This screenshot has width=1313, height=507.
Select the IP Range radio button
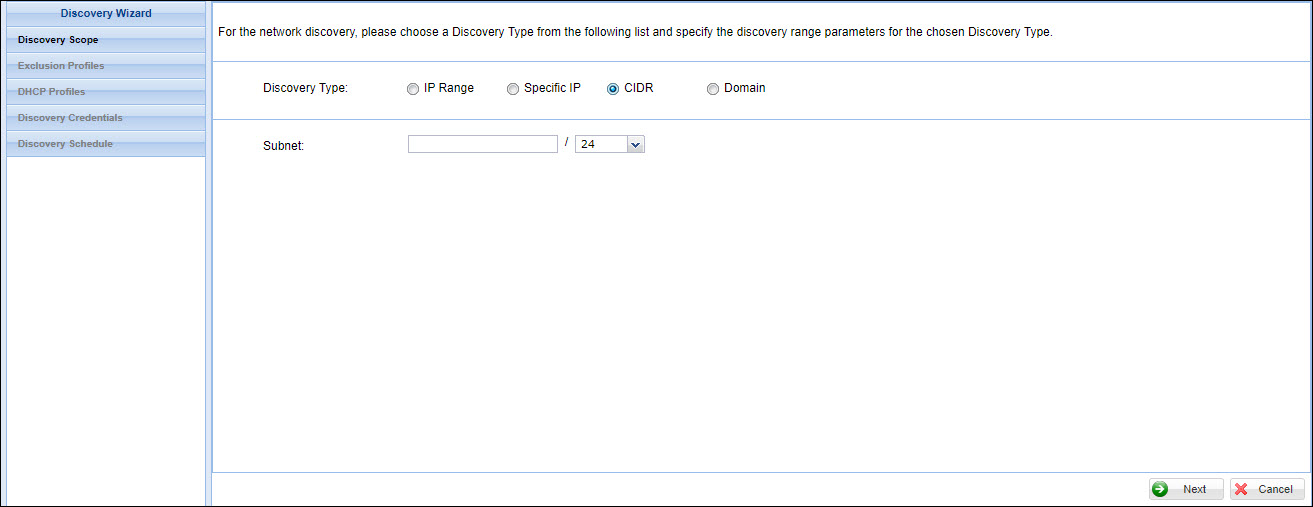tap(413, 89)
